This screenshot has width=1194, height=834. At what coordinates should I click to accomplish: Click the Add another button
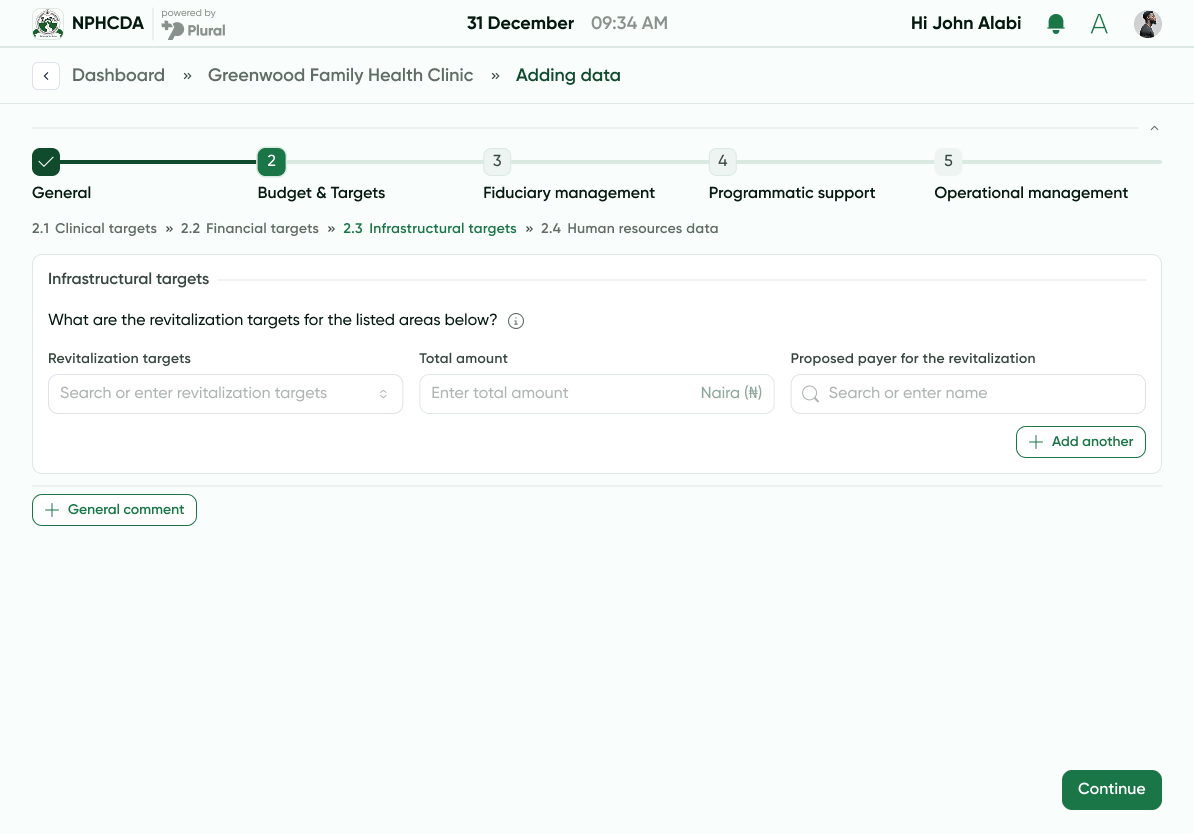1081,442
